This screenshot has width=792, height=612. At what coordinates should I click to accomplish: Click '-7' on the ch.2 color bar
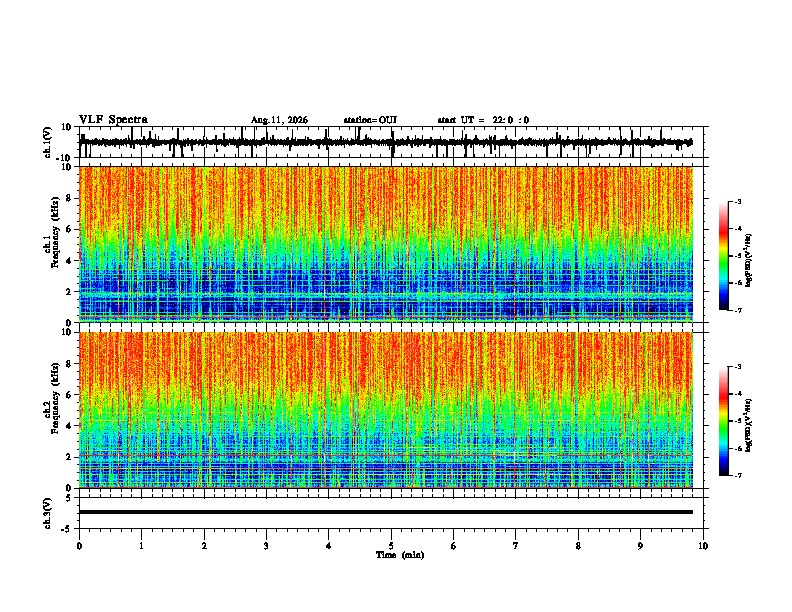(x=738, y=475)
